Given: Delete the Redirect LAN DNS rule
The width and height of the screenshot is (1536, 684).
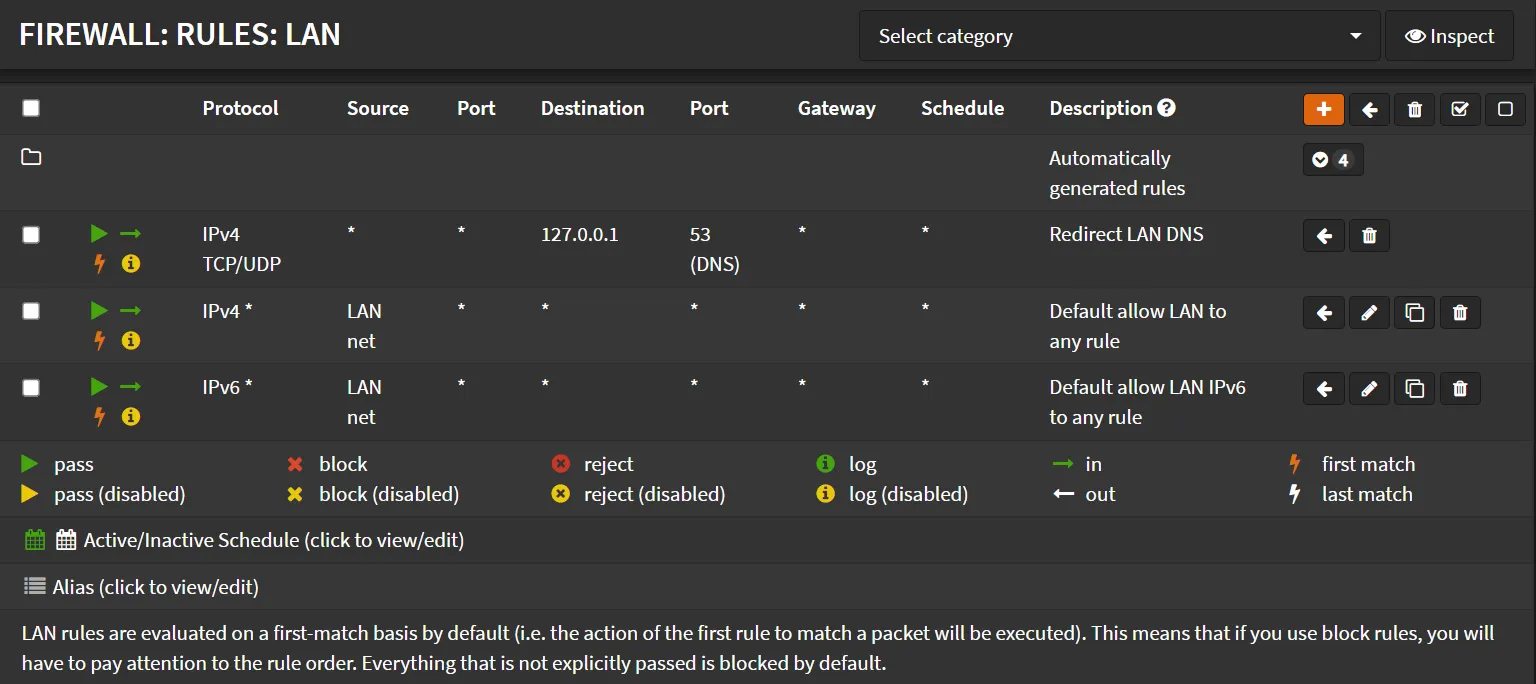Looking at the screenshot, I should click(x=1369, y=235).
